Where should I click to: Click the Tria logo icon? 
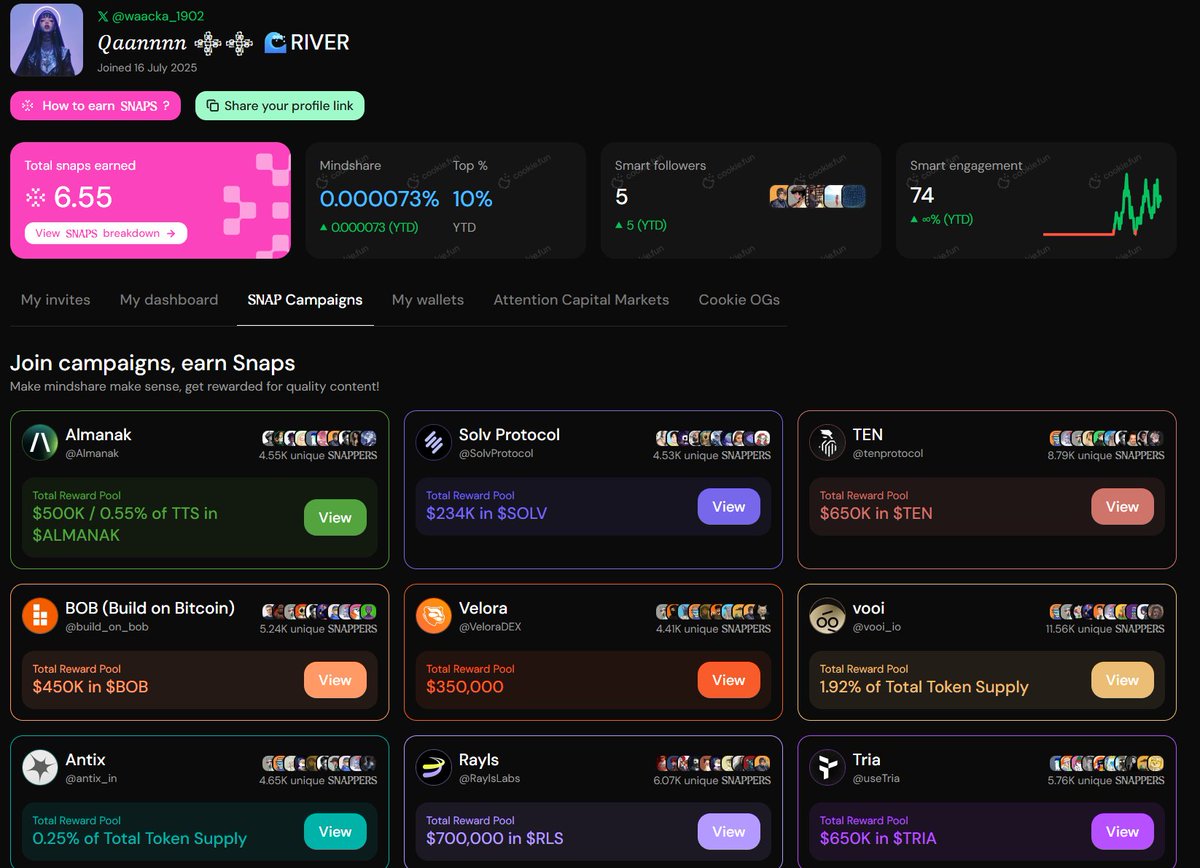point(828,768)
